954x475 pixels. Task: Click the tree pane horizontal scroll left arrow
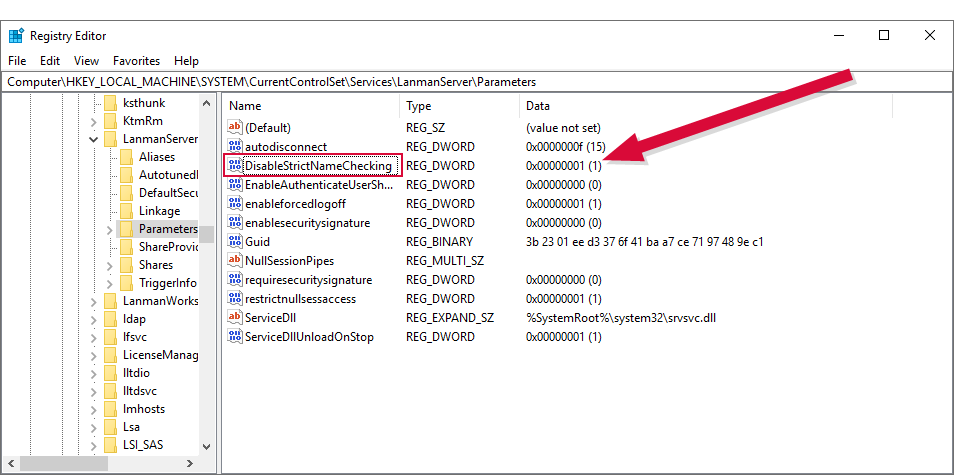tap(11, 463)
